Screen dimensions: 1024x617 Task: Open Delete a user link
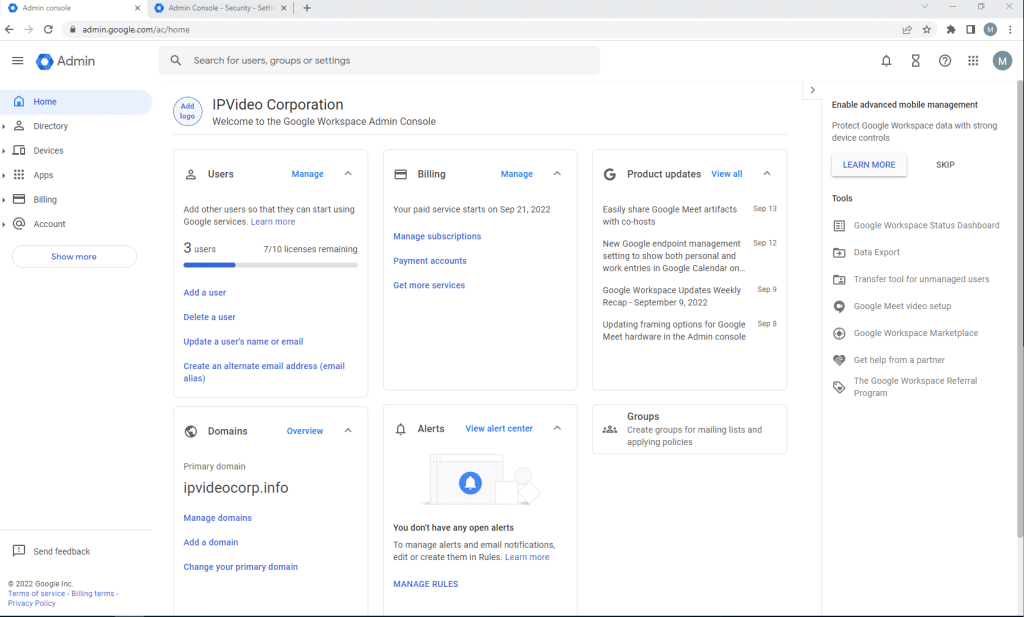[x=209, y=317]
